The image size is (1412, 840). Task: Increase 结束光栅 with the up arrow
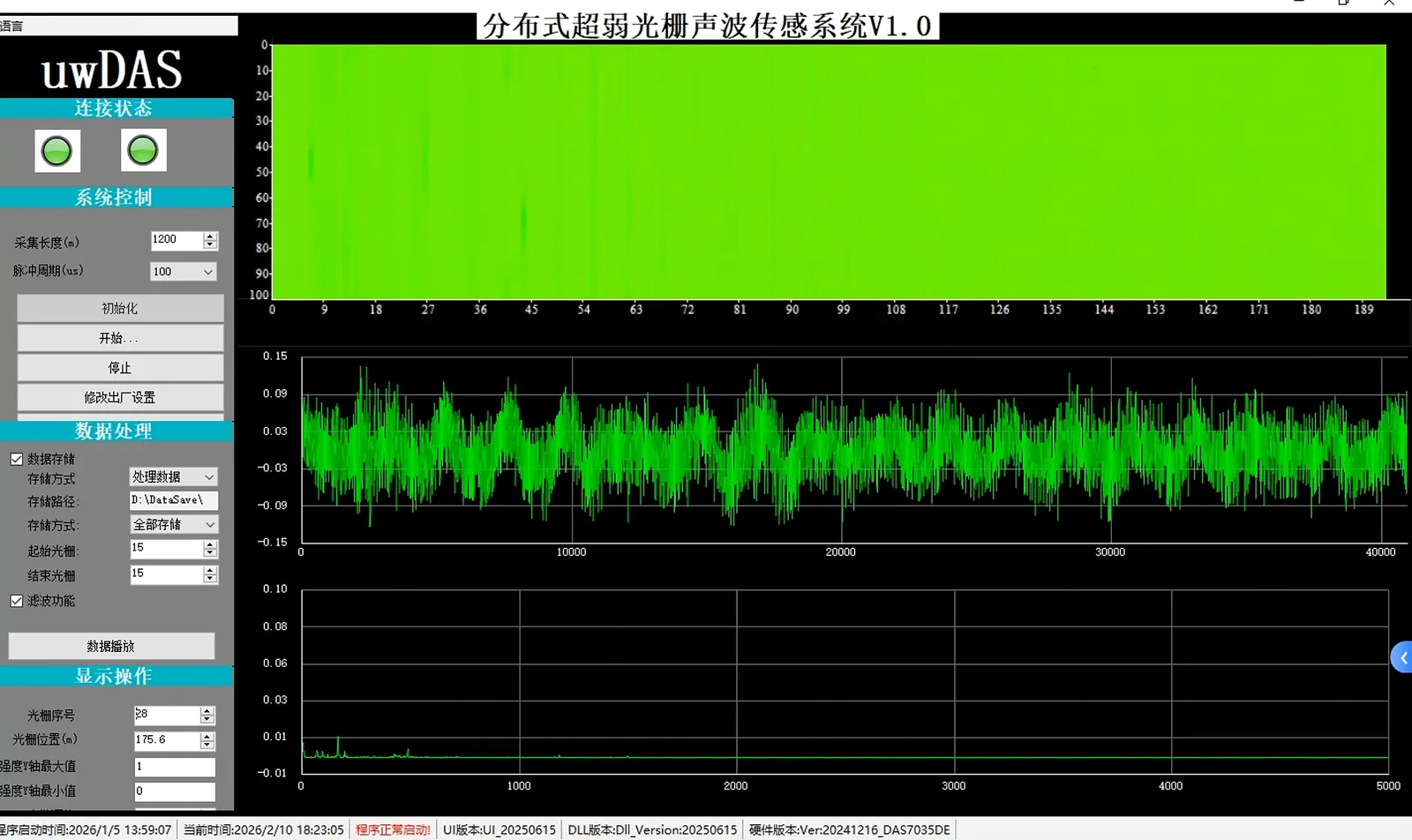tap(210, 570)
